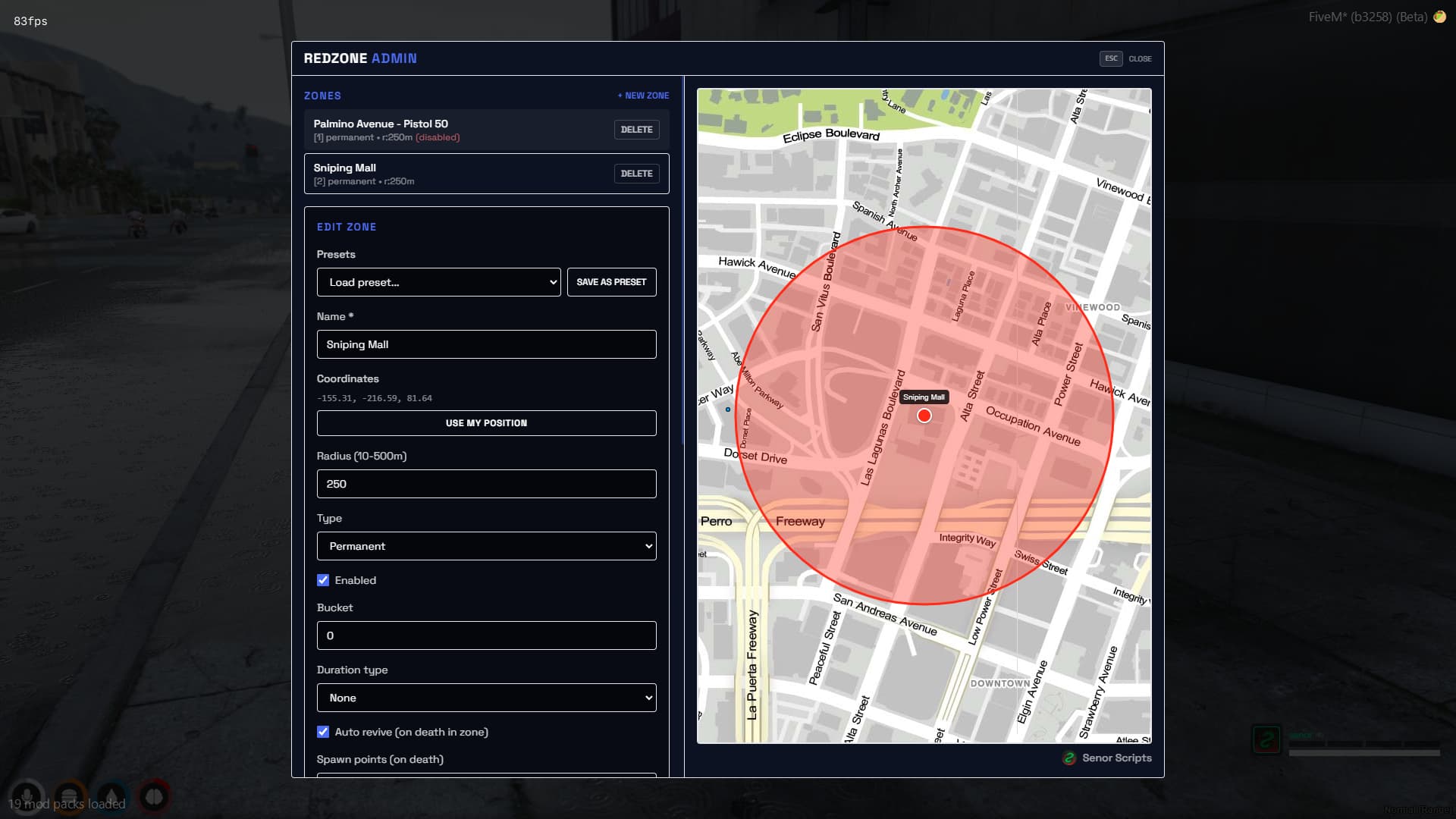
Task: Click the Radius input field showing 250
Action: pyautogui.click(x=487, y=484)
